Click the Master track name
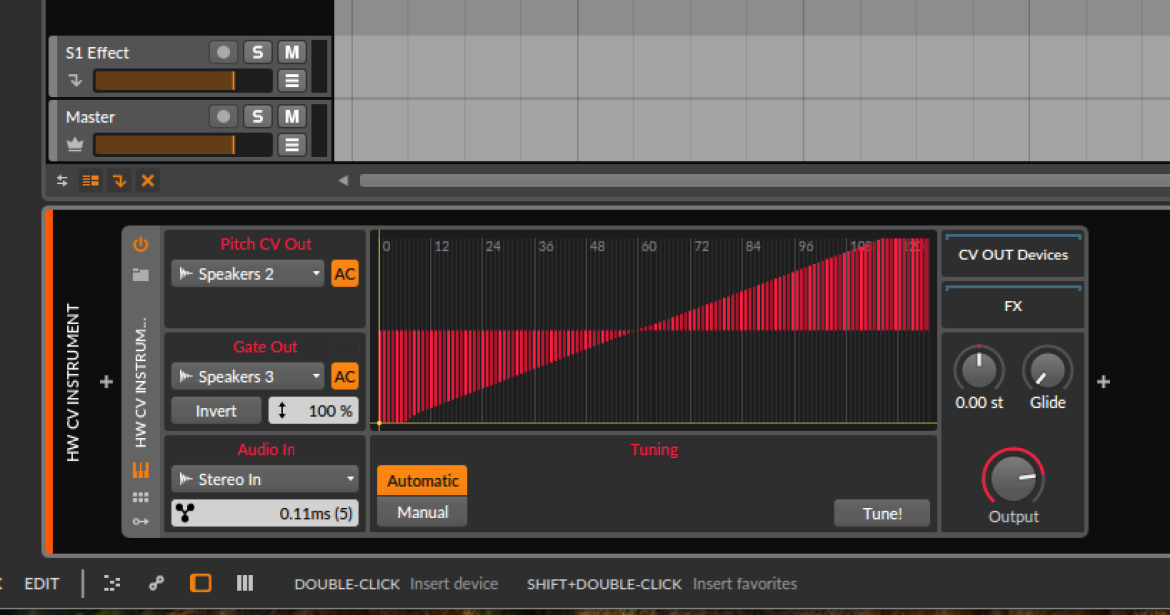 tap(90, 117)
